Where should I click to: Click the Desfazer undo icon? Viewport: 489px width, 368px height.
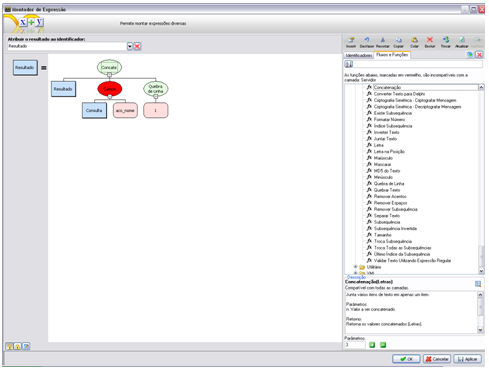(x=366, y=40)
